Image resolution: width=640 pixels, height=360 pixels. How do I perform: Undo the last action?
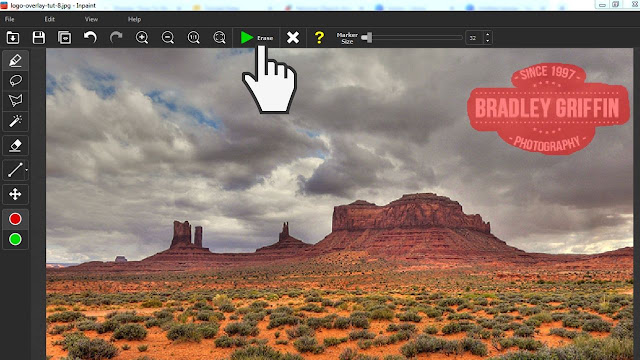[90, 38]
